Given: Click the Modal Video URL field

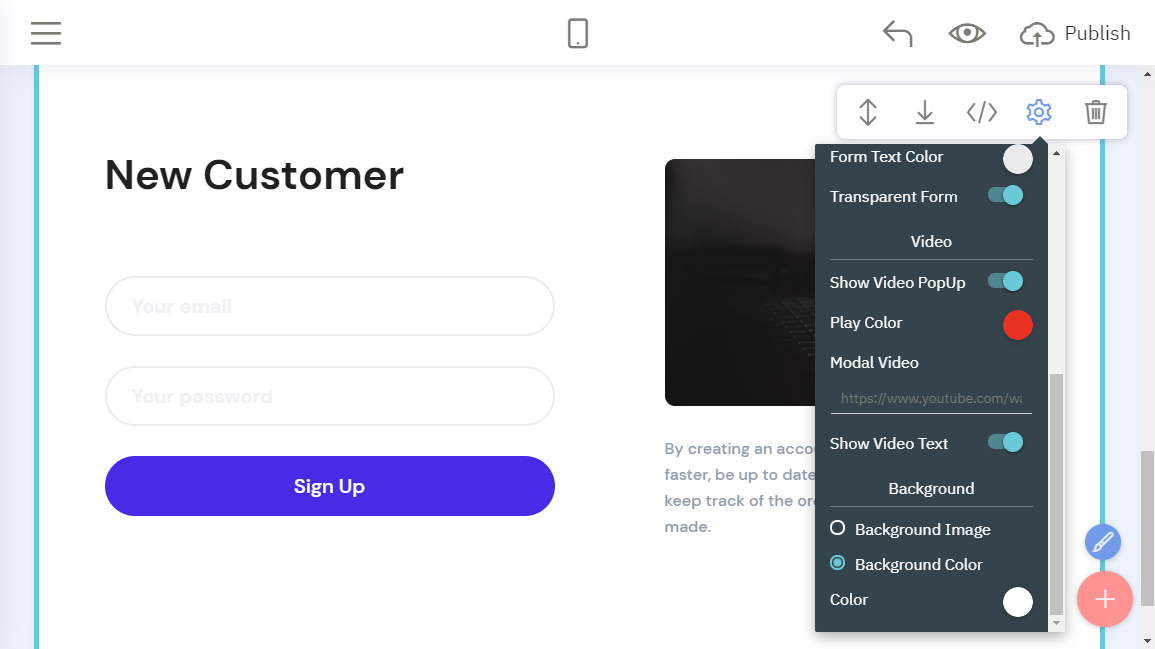Looking at the screenshot, I should click(931, 398).
